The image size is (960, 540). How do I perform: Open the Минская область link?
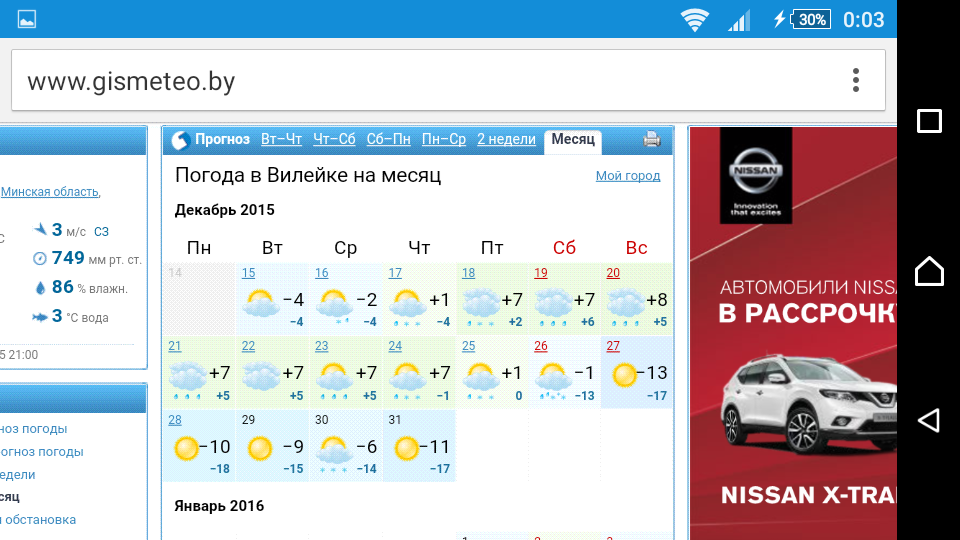50,192
